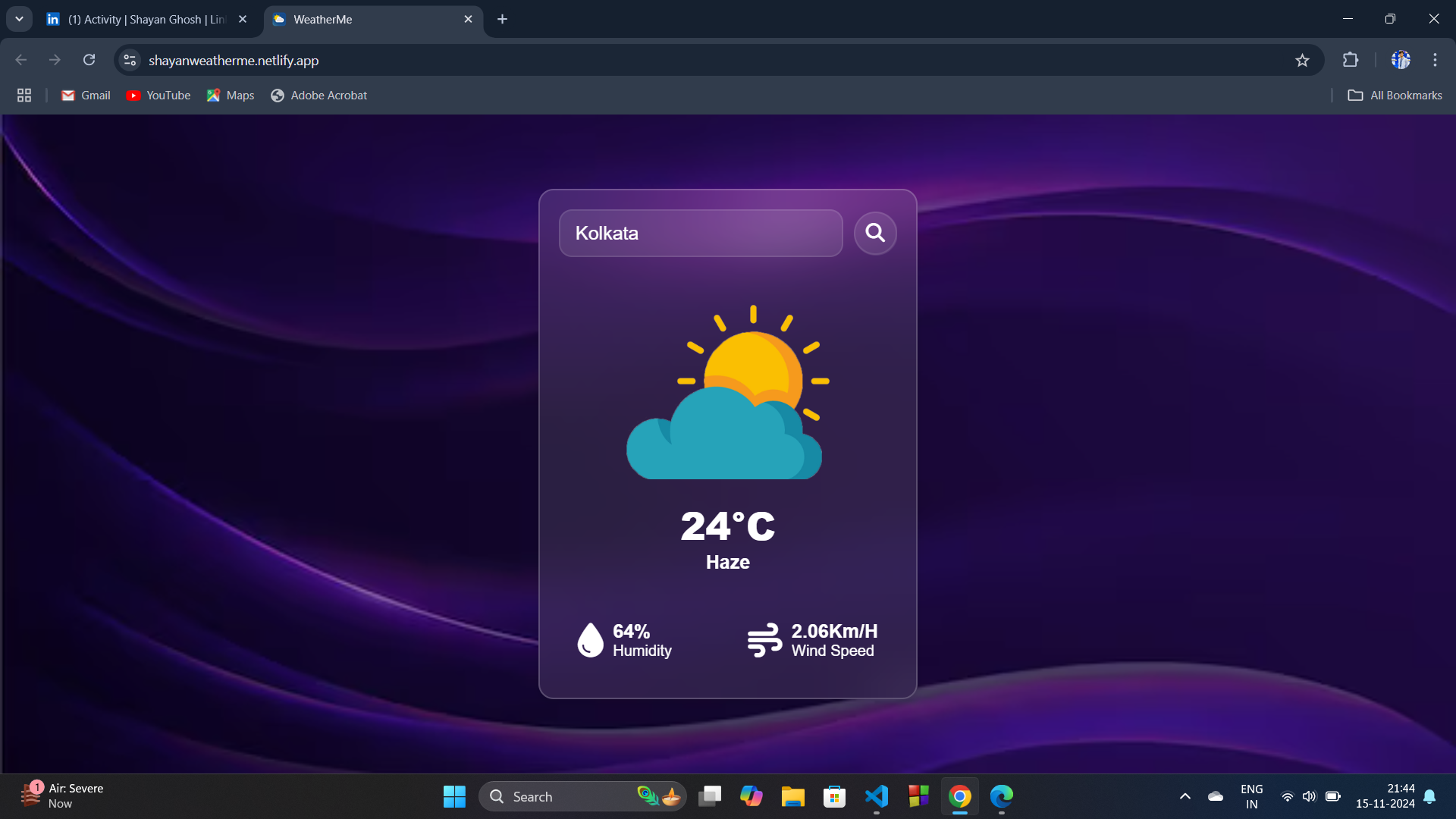Expand the tab search dropdown arrow
Image resolution: width=1456 pixels, height=819 pixels.
(x=19, y=19)
